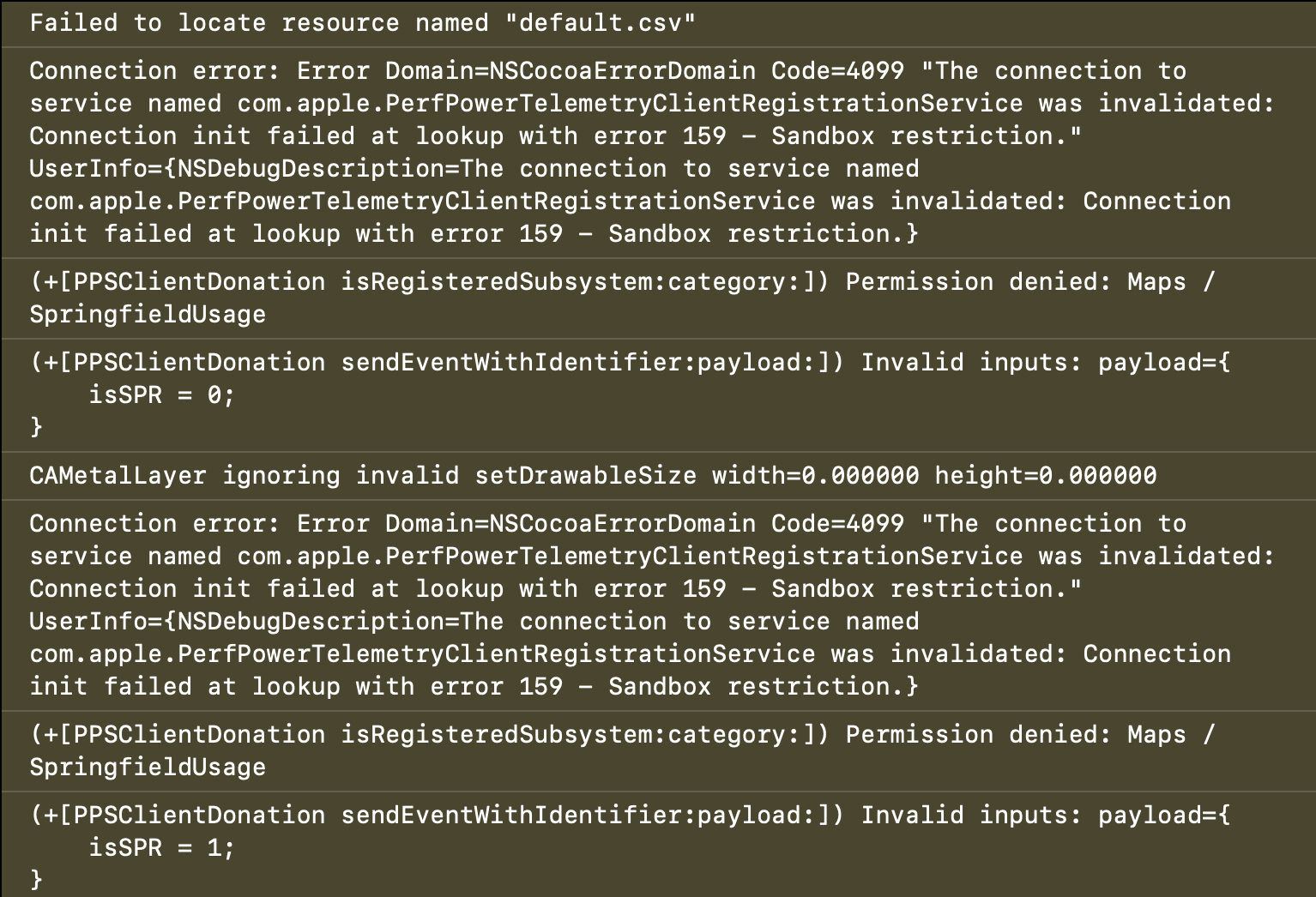Click the closing brace after 'isSPR = 0;'
Screen dimensions: 1316x897
click(36, 426)
